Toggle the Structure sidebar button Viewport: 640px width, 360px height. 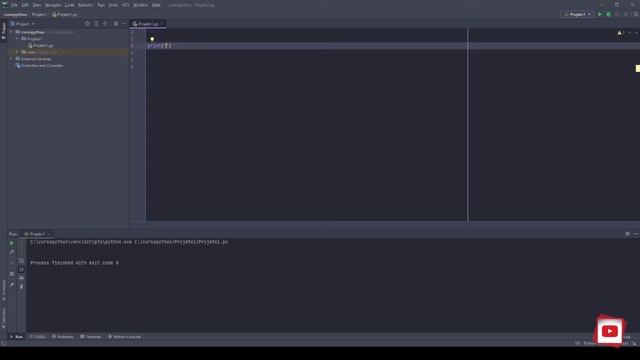point(4,290)
